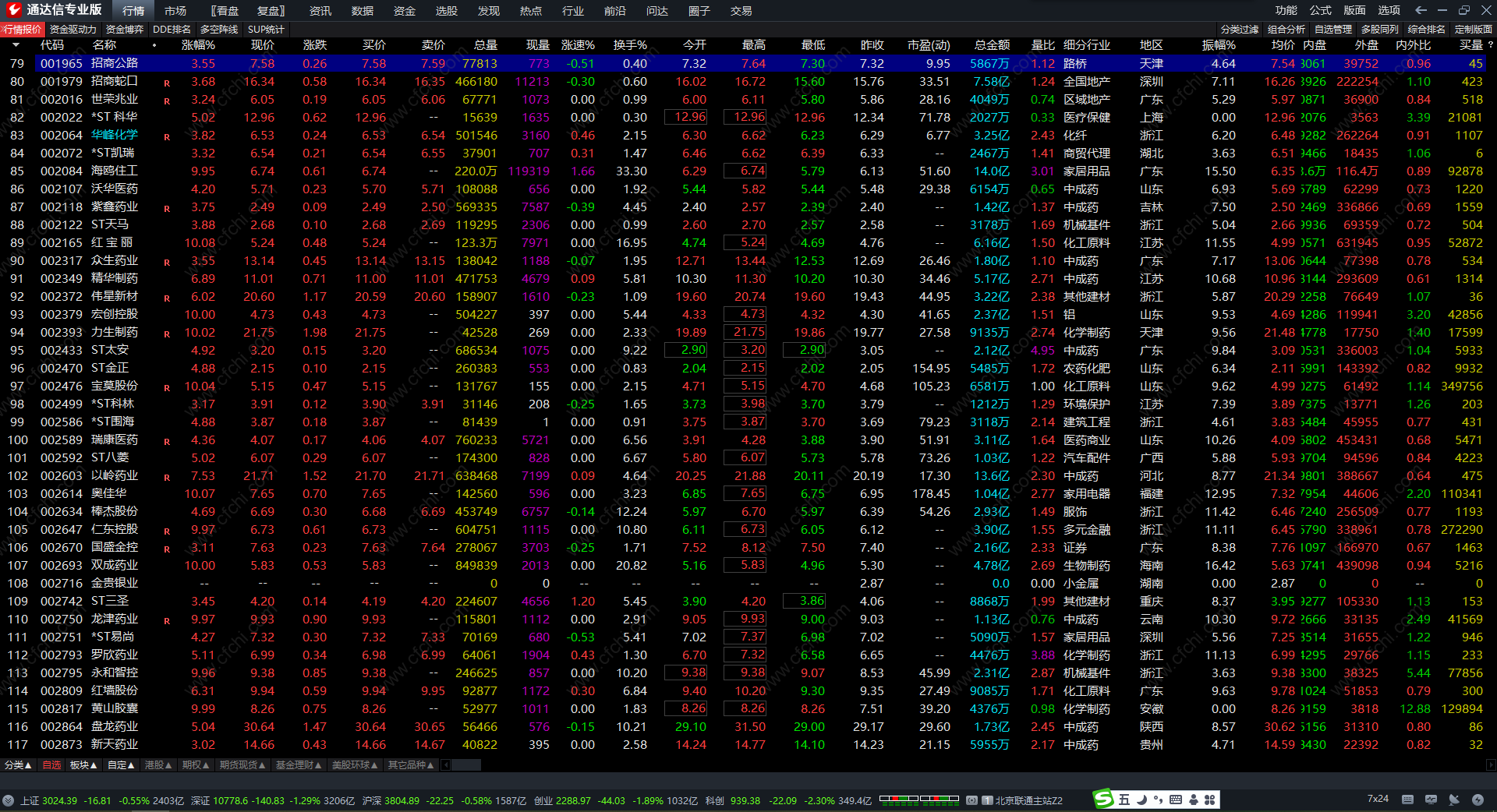1497x812 pixels.
Task: Click the punctuation toggle icon in input bar
Action: coord(1158,800)
